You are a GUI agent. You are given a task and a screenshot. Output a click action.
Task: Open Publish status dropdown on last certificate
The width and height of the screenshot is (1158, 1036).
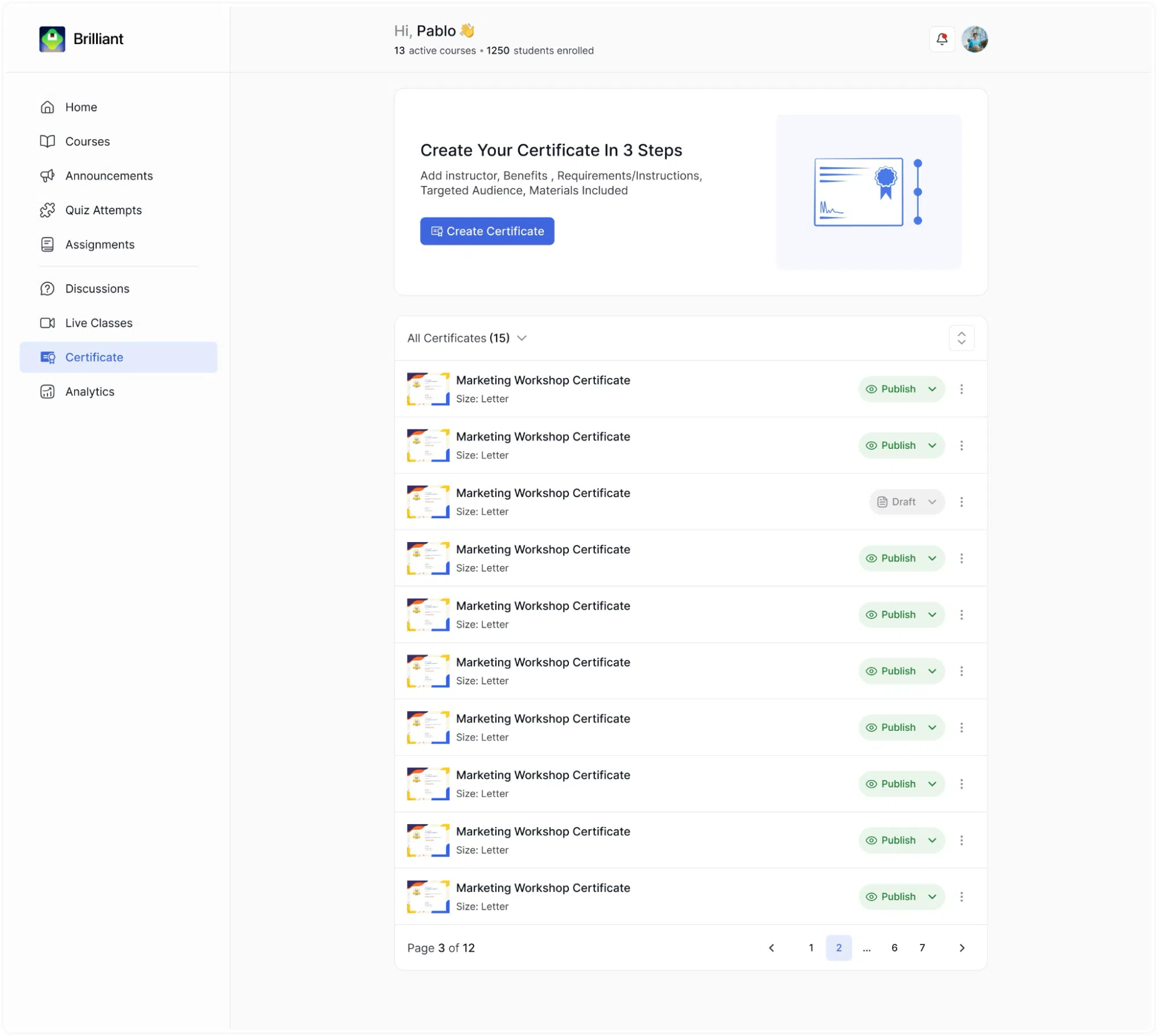tap(901, 897)
